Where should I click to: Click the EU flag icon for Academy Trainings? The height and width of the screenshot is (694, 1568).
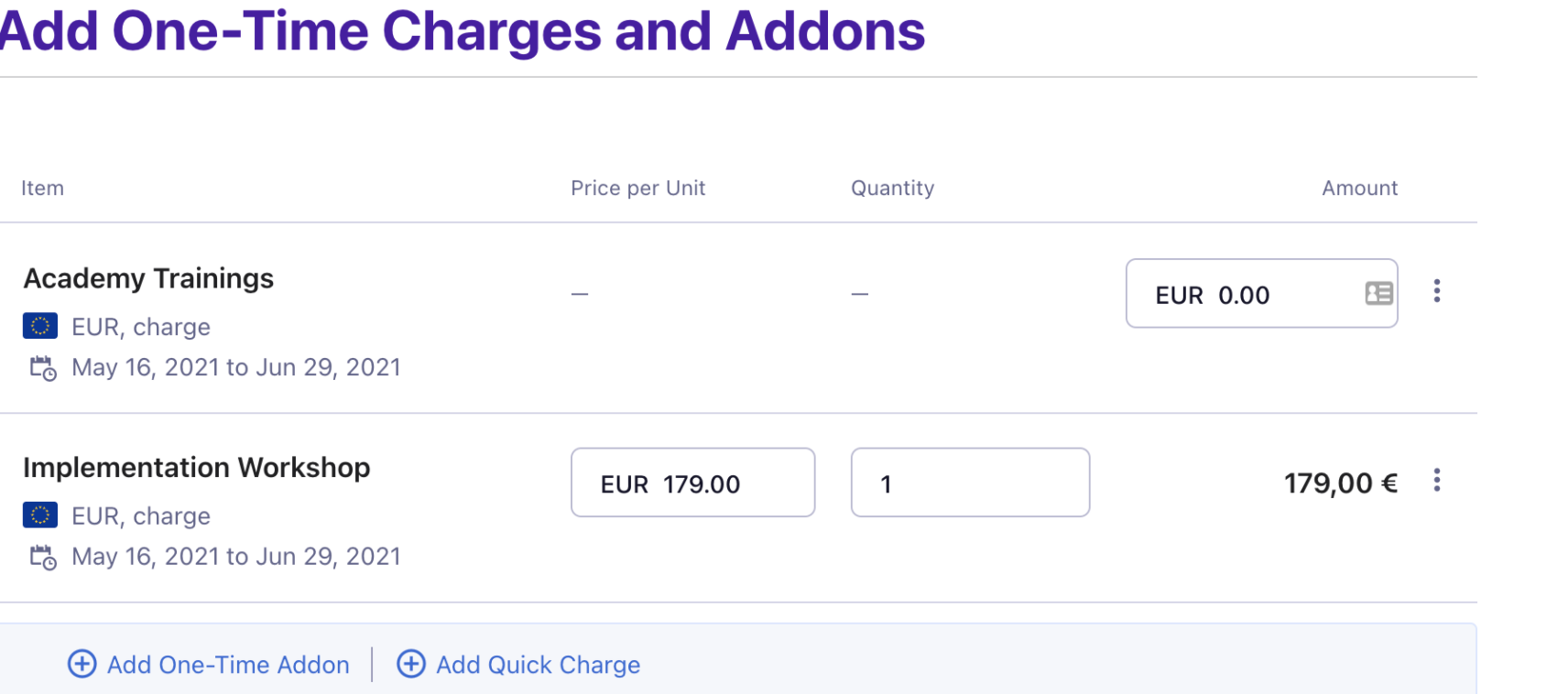point(39,326)
